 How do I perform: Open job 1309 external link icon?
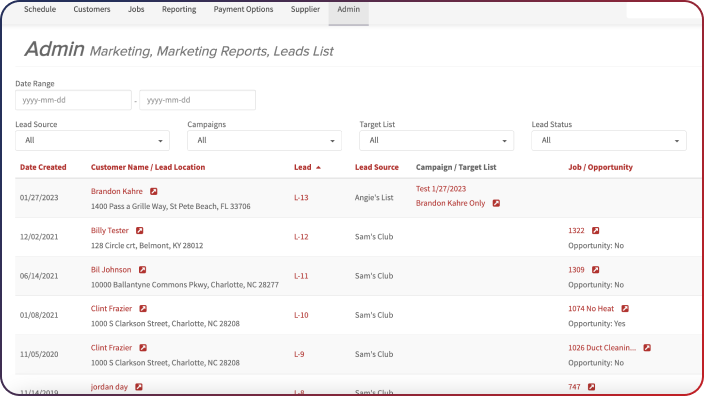pyautogui.click(x=595, y=269)
